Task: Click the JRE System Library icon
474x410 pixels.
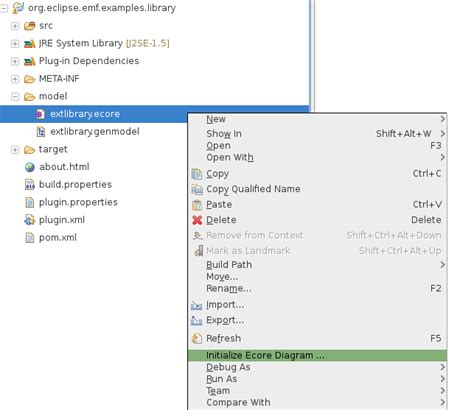Action: point(29,43)
